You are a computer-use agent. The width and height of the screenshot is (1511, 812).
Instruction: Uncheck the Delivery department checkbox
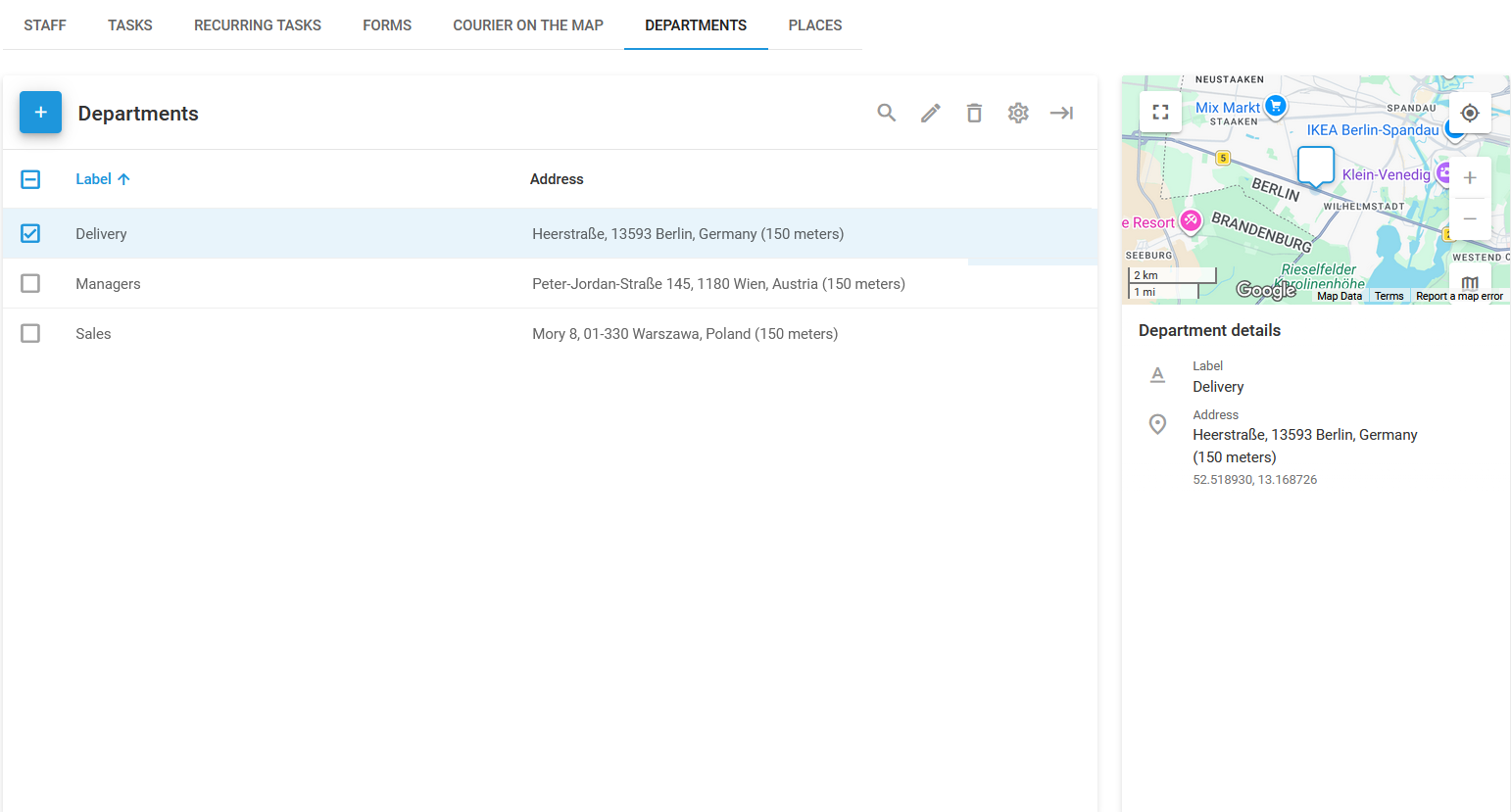click(x=30, y=233)
